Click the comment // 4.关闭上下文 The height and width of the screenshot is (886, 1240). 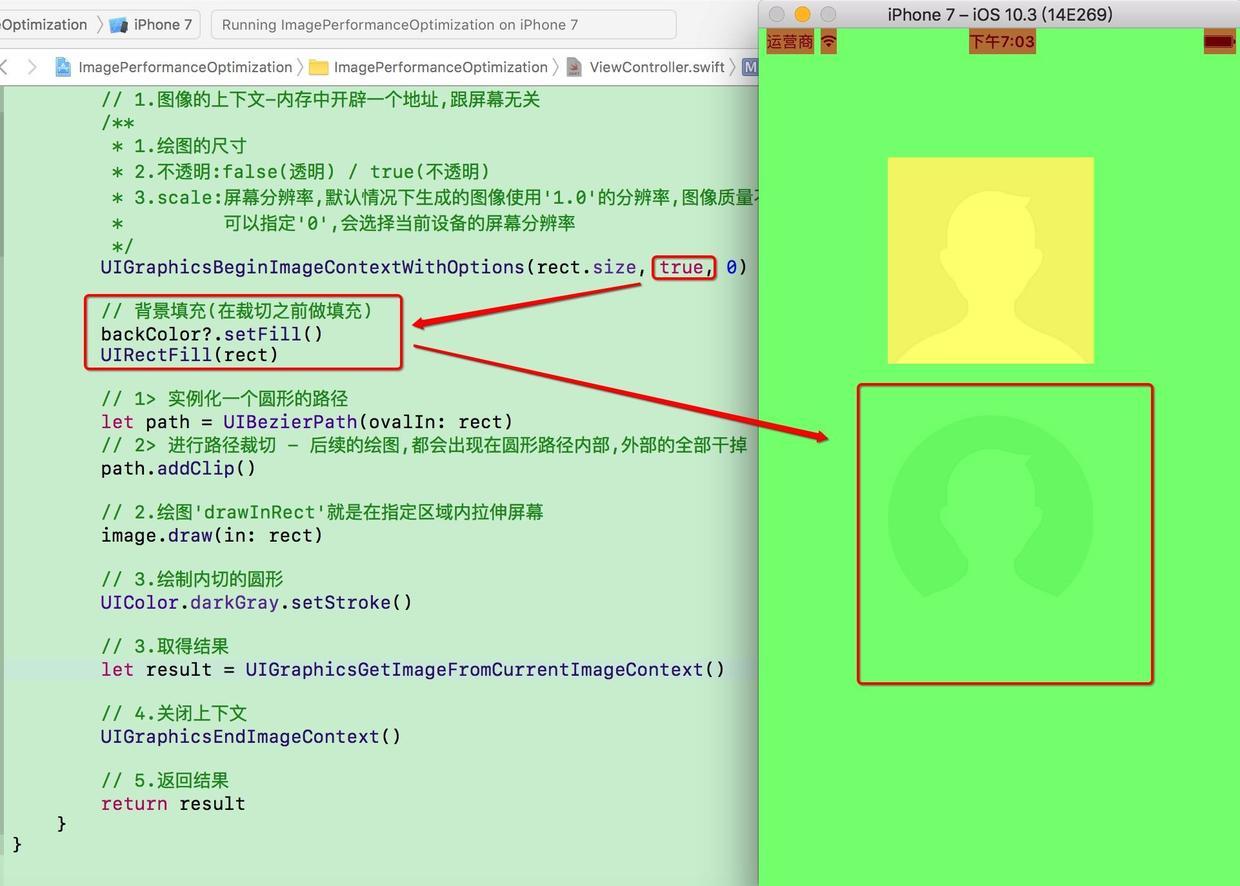coord(173,713)
